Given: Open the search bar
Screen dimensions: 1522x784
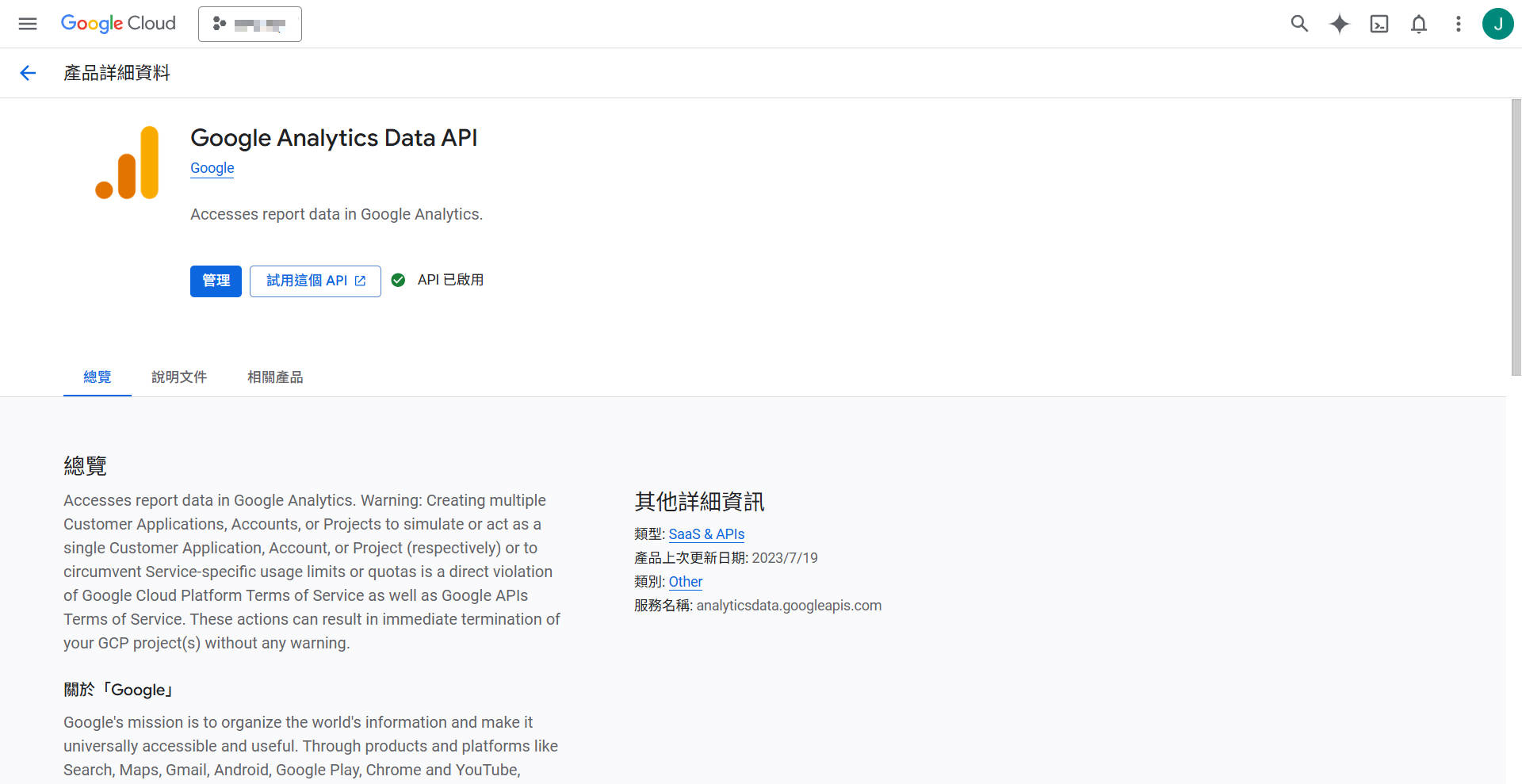Looking at the screenshot, I should [x=1299, y=24].
